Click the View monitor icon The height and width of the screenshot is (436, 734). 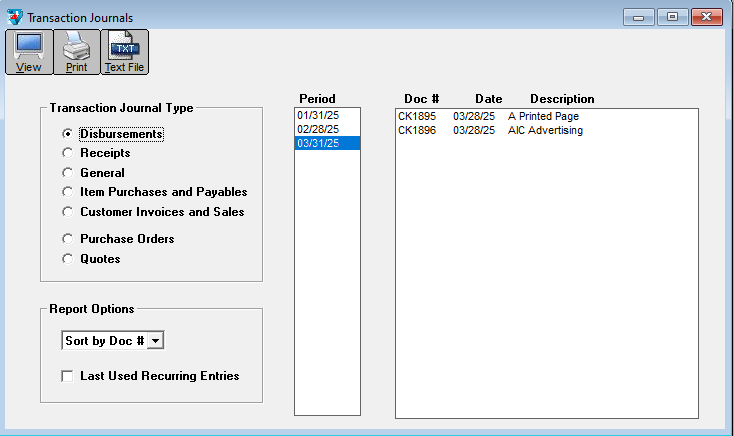[x=29, y=51]
